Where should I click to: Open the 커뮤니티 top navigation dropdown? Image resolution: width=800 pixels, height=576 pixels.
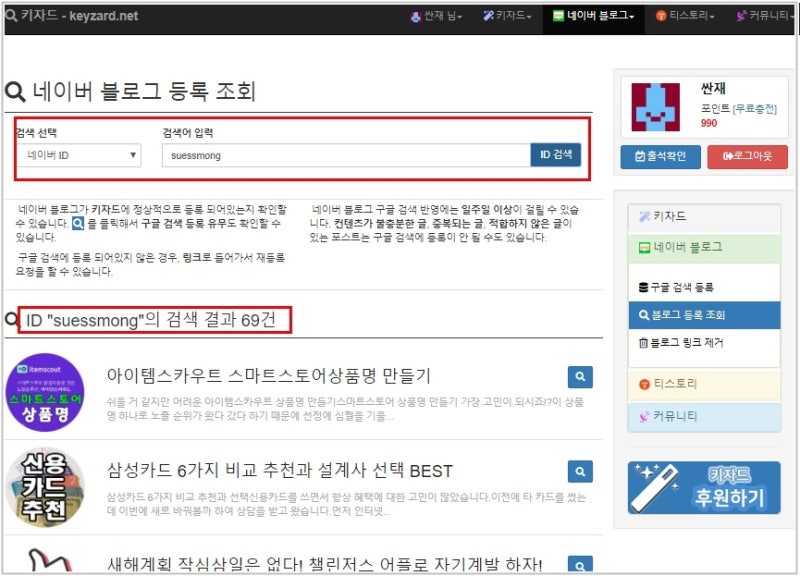[x=765, y=16]
